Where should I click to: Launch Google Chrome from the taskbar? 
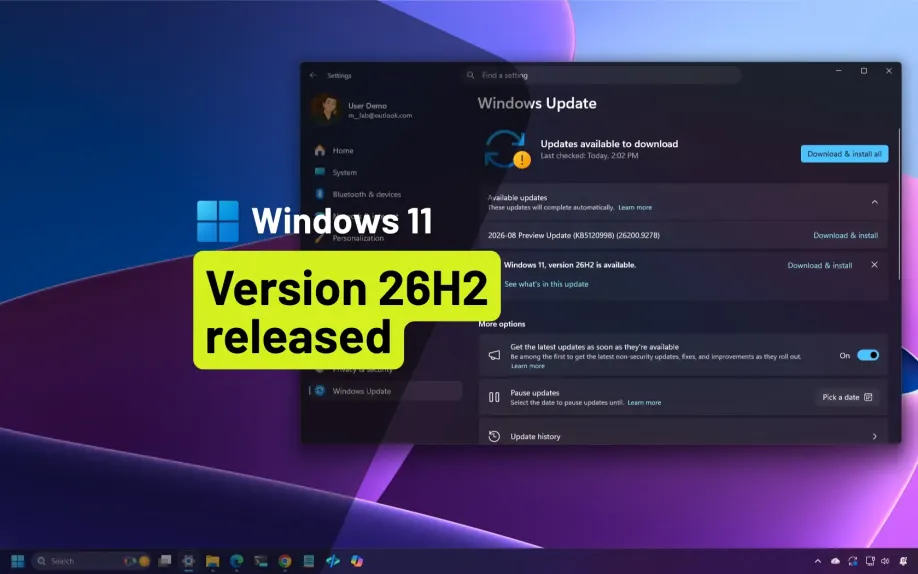[x=285, y=561]
